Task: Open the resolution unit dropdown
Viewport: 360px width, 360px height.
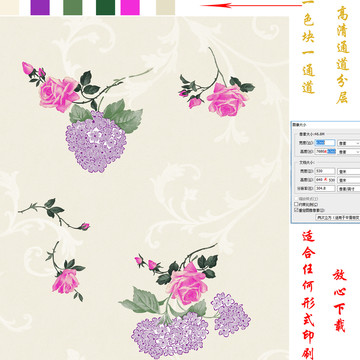Action: (x=349, y=189)
